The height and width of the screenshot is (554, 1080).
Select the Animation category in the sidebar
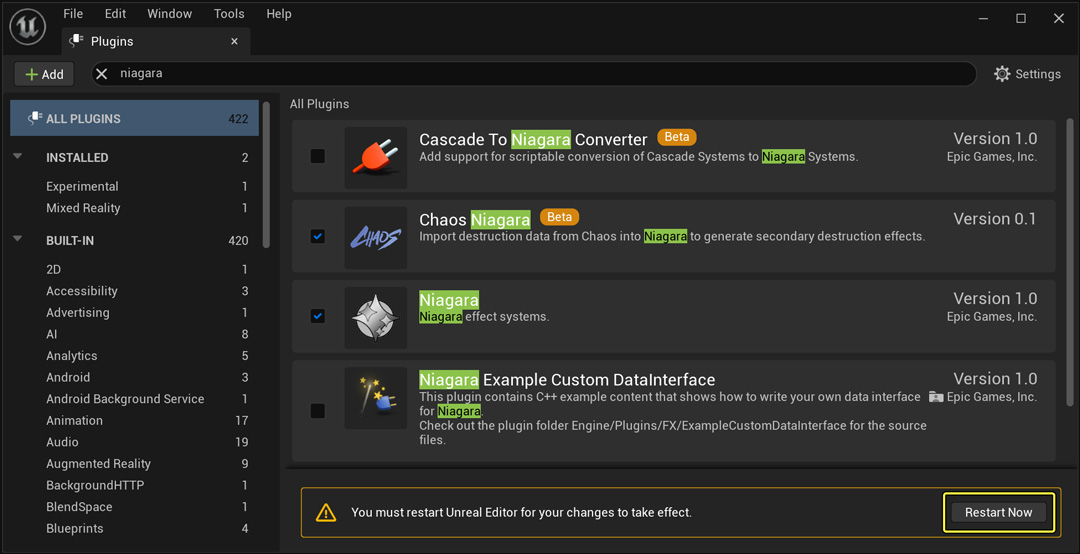click(x=74, y=420)
